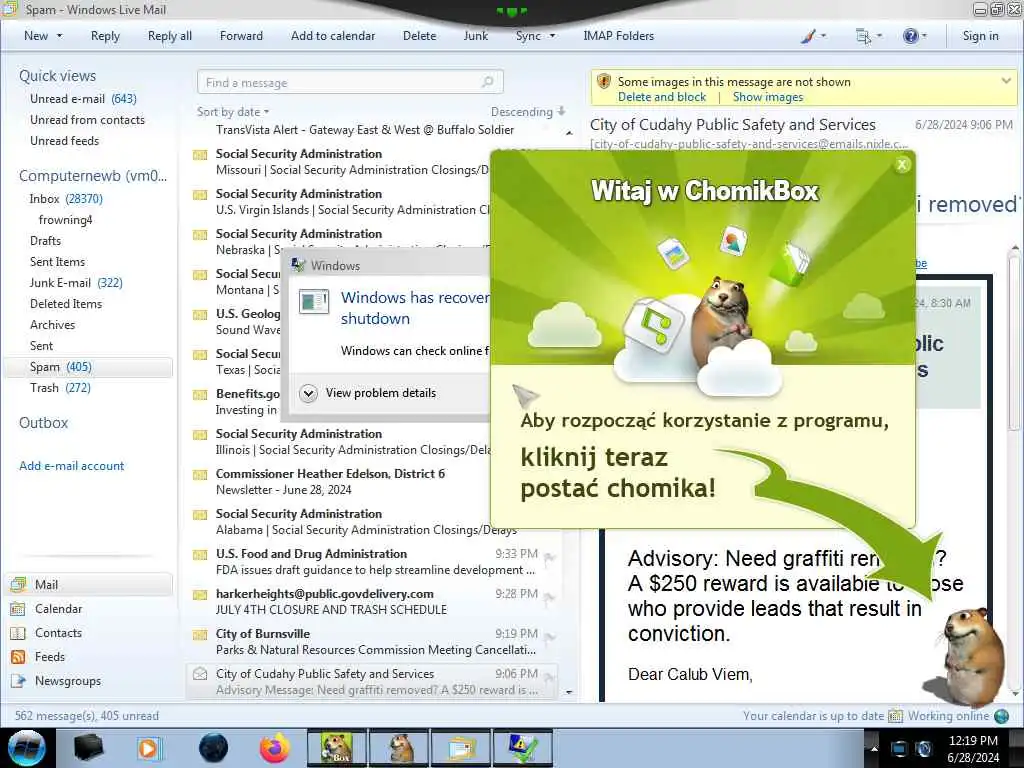Viewport: 1024px width, 768px height.
Task: Click the message list scroll down arrow
Action: click(569, 692)
